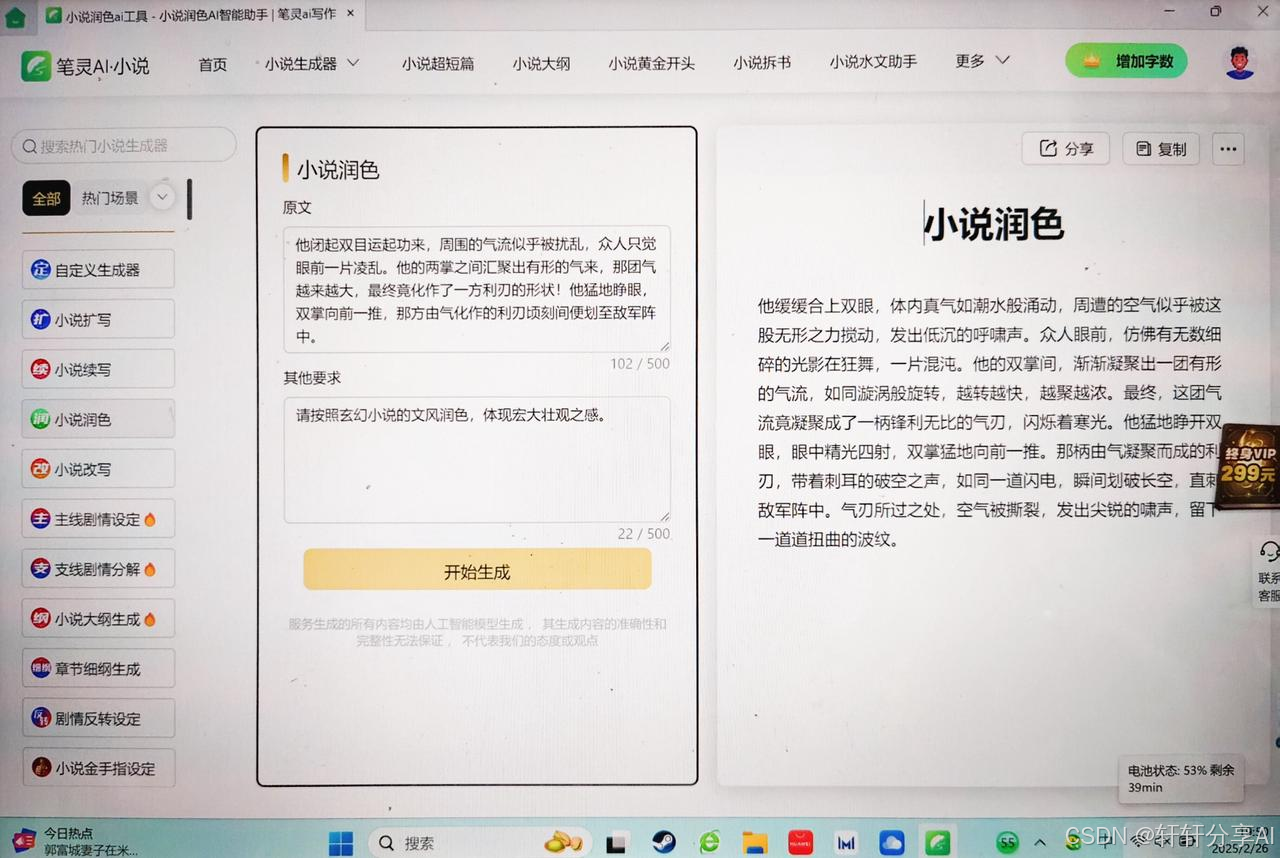Click the 小说润色 output heading text
Viewport: 1280px width, 858px height.
(x=993, y=224)
